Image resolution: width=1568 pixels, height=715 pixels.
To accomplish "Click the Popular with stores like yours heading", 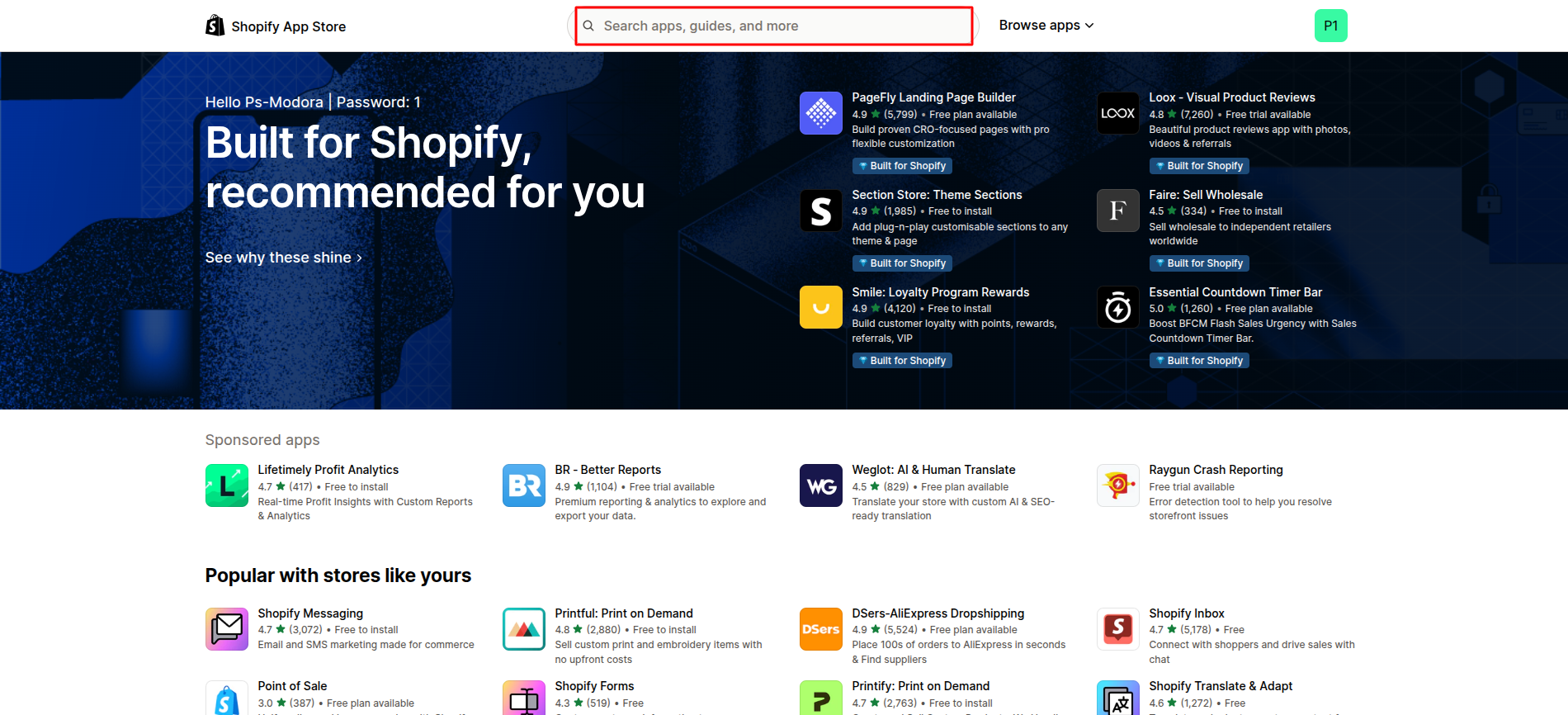I will coord(338,575).
